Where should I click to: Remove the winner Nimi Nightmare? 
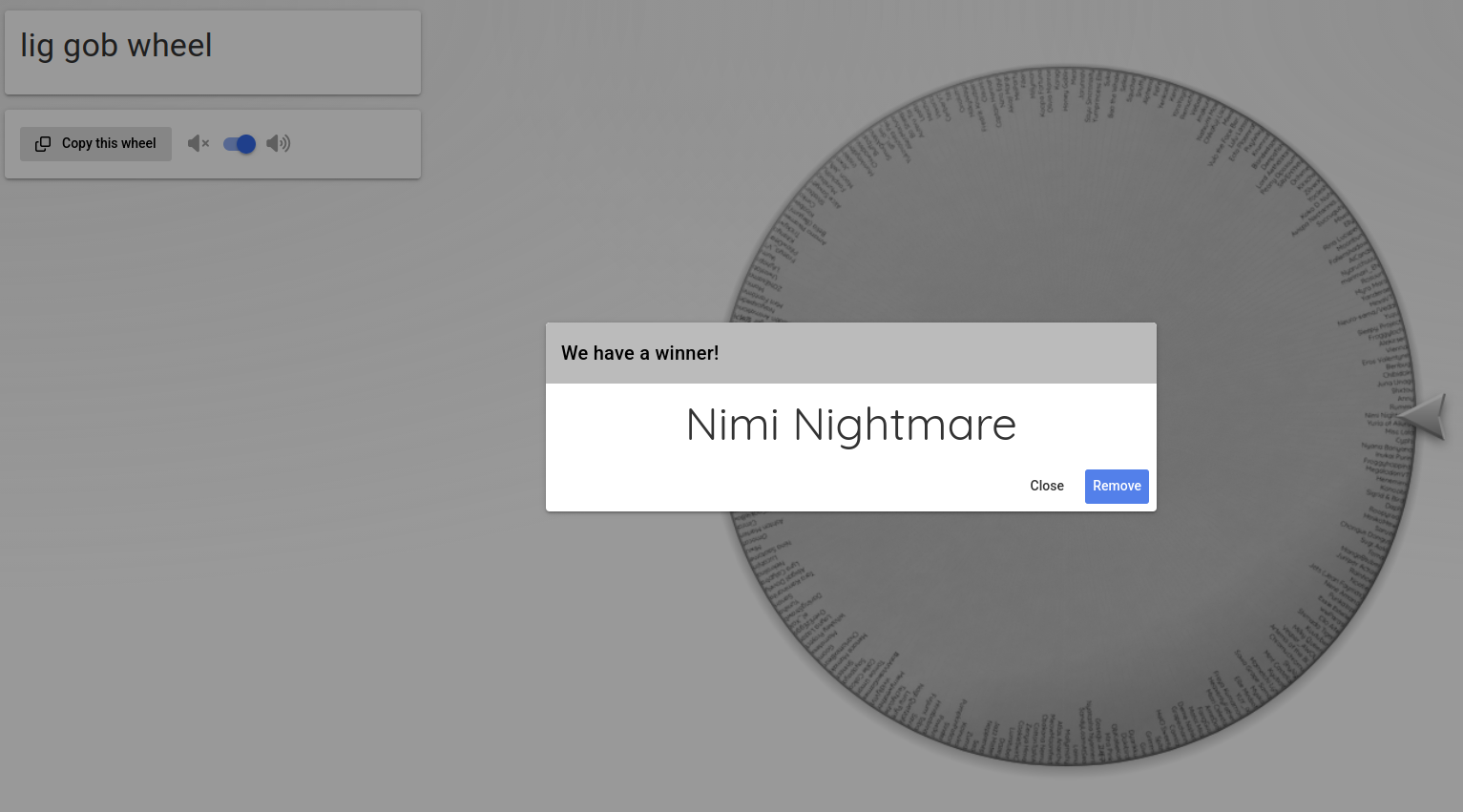click(x=1117, y=487)
